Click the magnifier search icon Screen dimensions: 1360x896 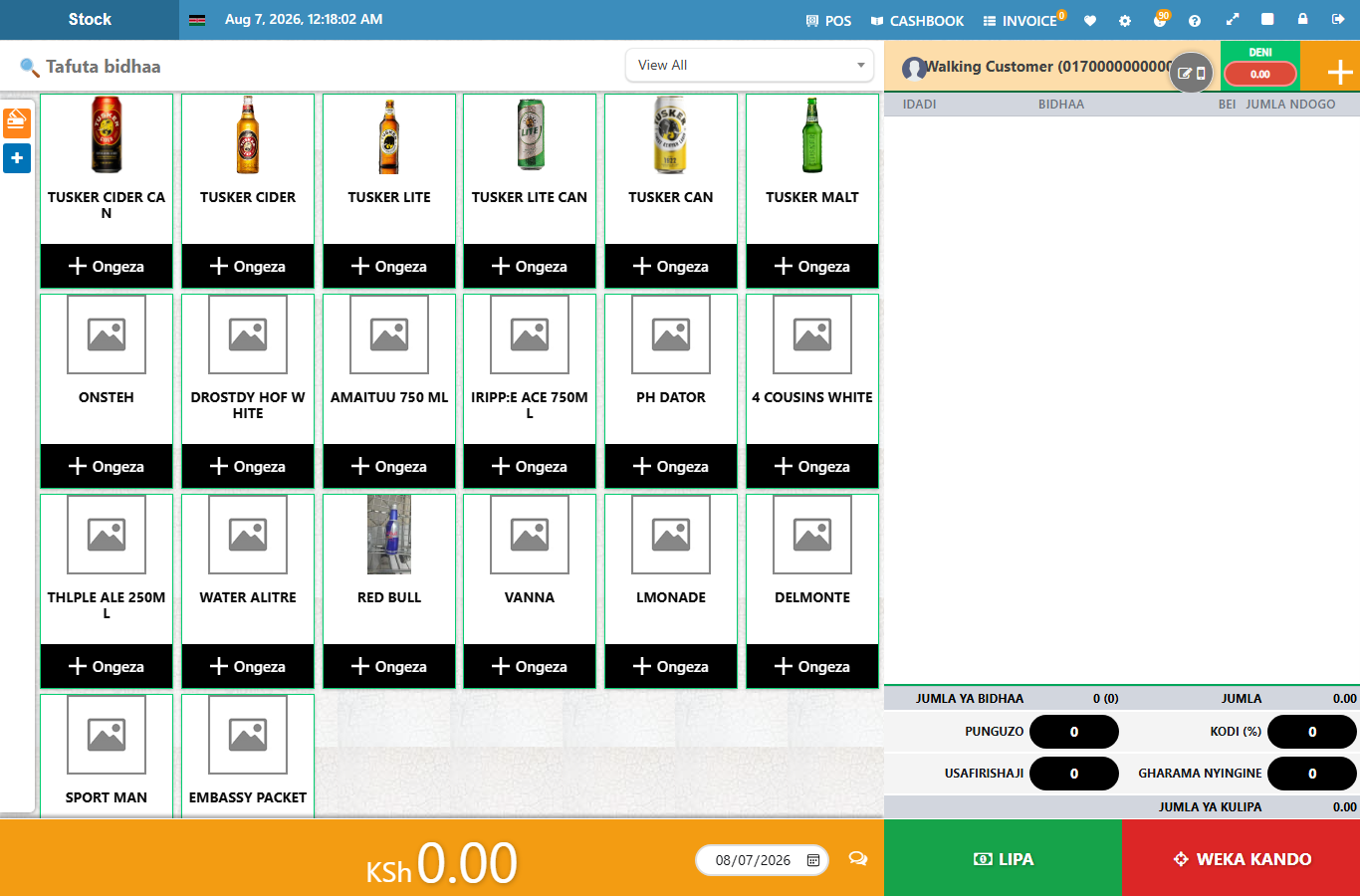coord(29,67)
